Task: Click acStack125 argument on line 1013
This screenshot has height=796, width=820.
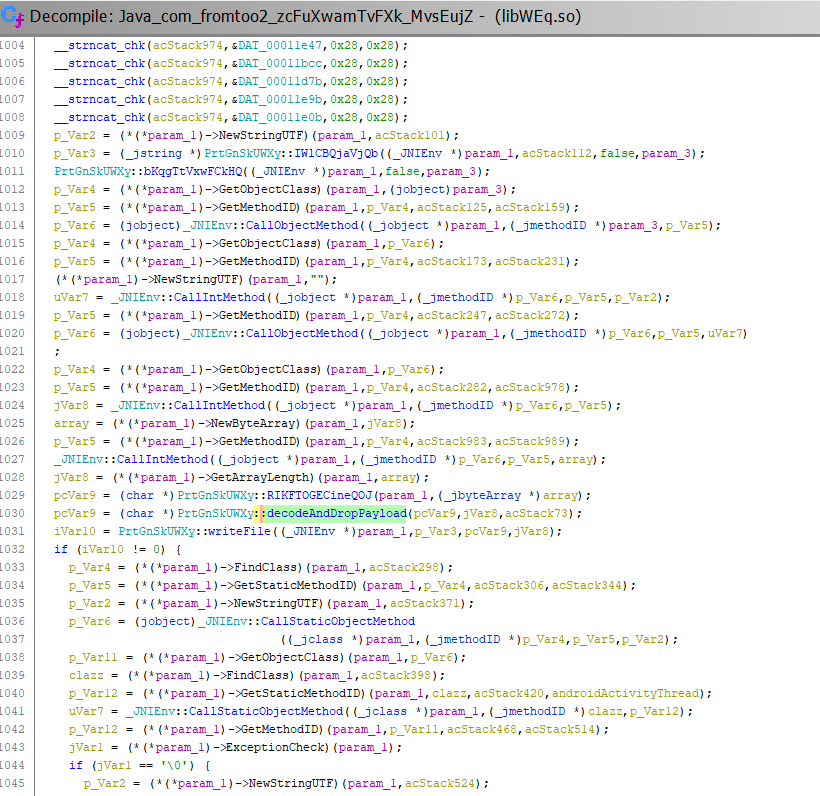Action: (452, 208)
